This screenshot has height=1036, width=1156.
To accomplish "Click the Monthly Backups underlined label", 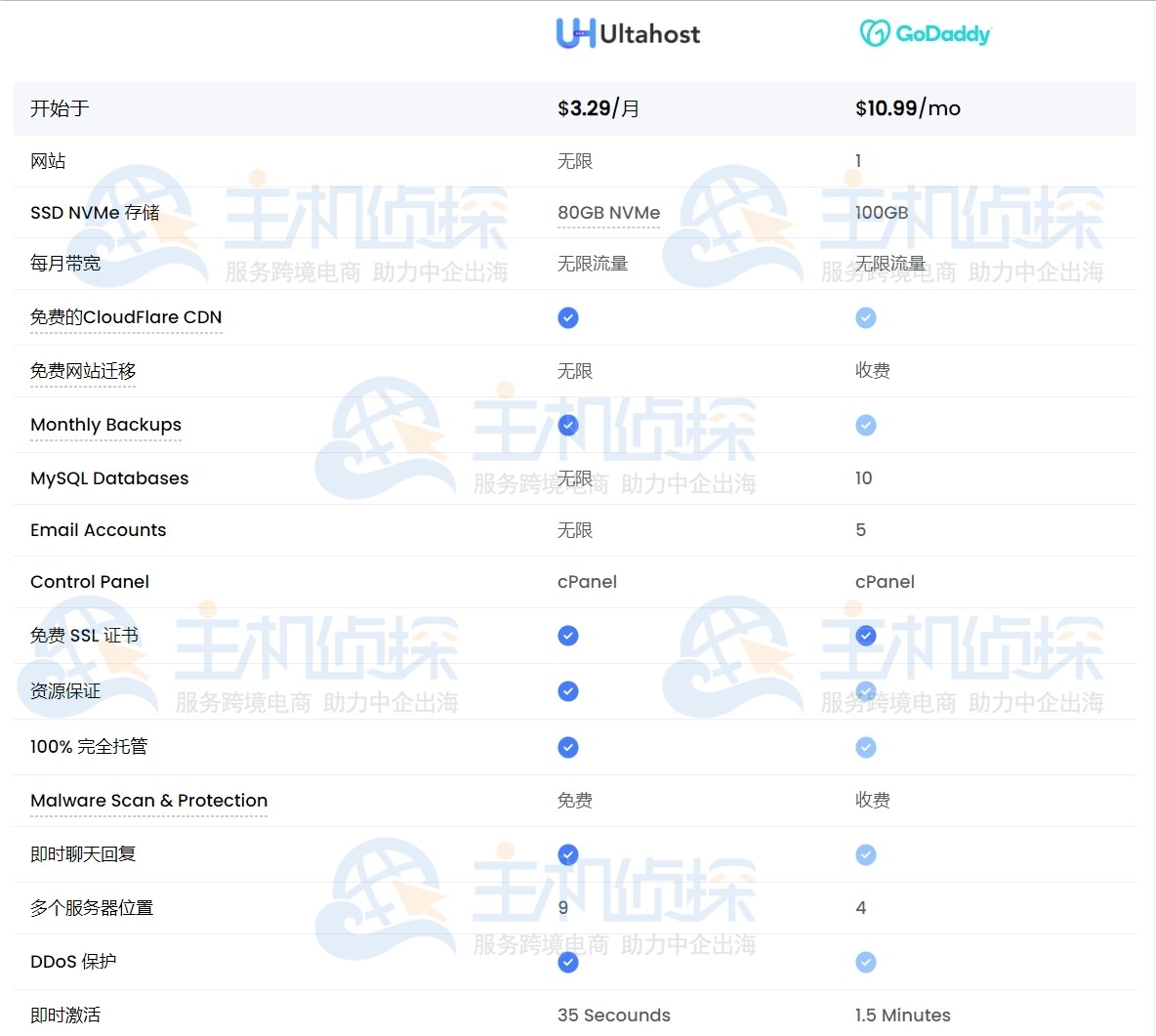I will click(106, 426).
